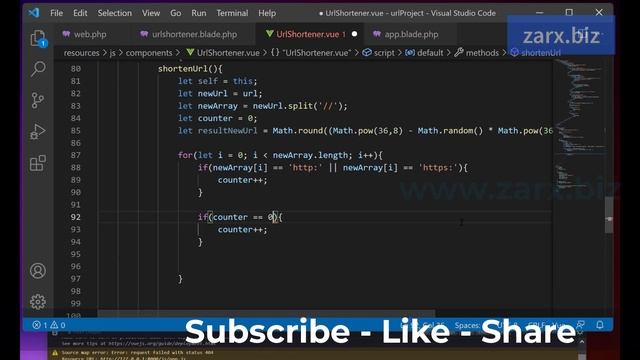Click 'let counter = 0;' line
The height and width of the screenshot is (360, 640).
tap(218, 118)
